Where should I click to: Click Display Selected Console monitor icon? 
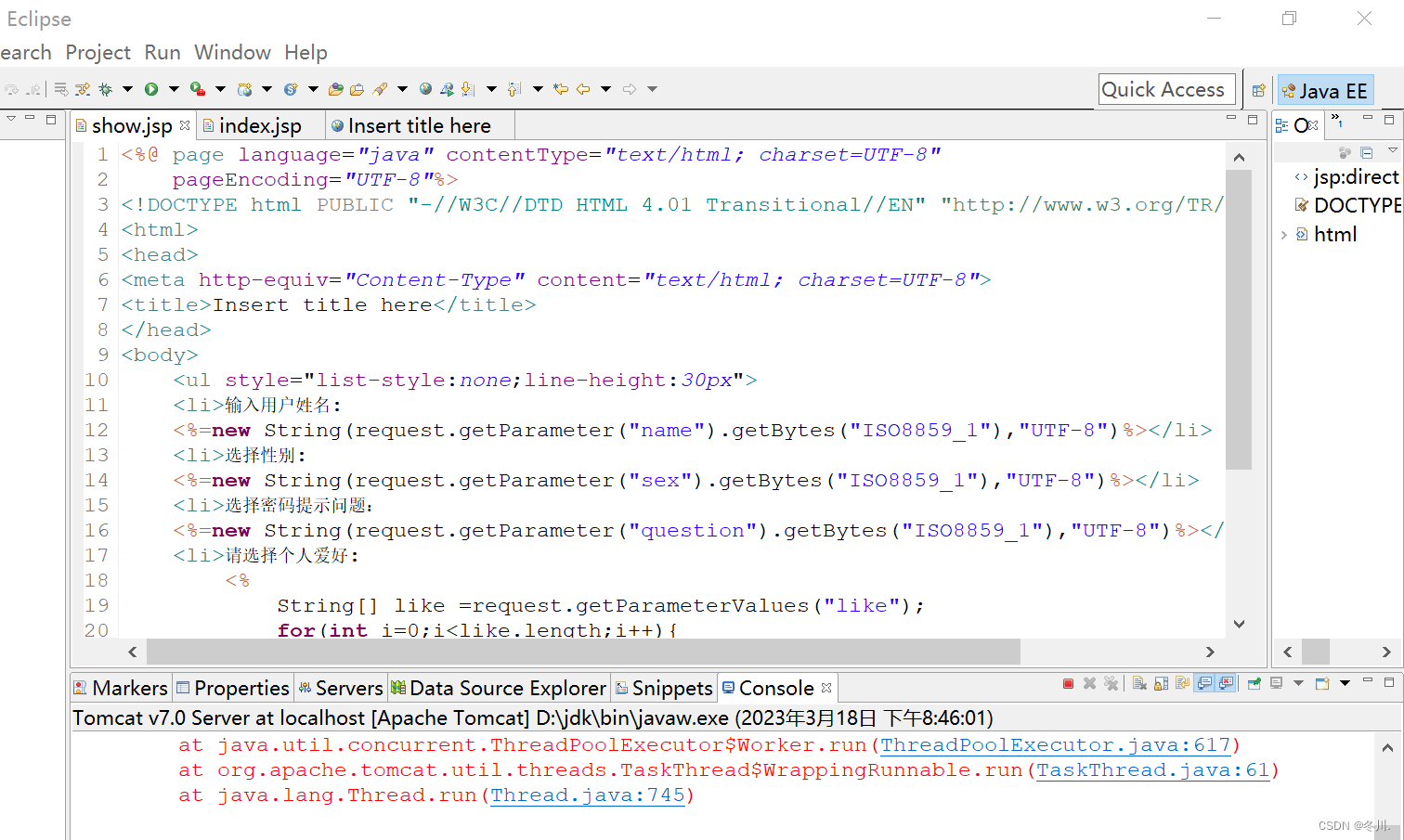[x=1276, y=684]
